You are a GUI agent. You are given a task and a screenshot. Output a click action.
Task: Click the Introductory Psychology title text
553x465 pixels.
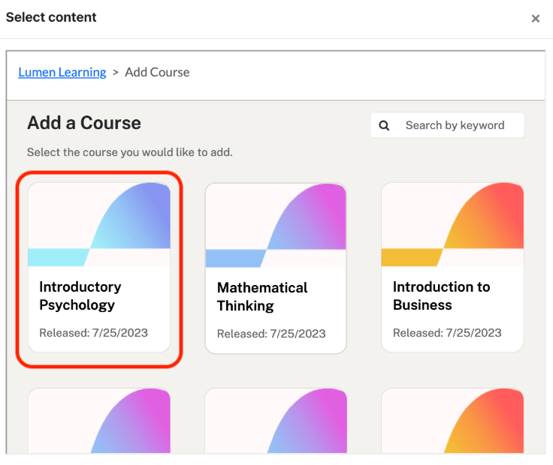pyautogui.click(x=80, y=296)
